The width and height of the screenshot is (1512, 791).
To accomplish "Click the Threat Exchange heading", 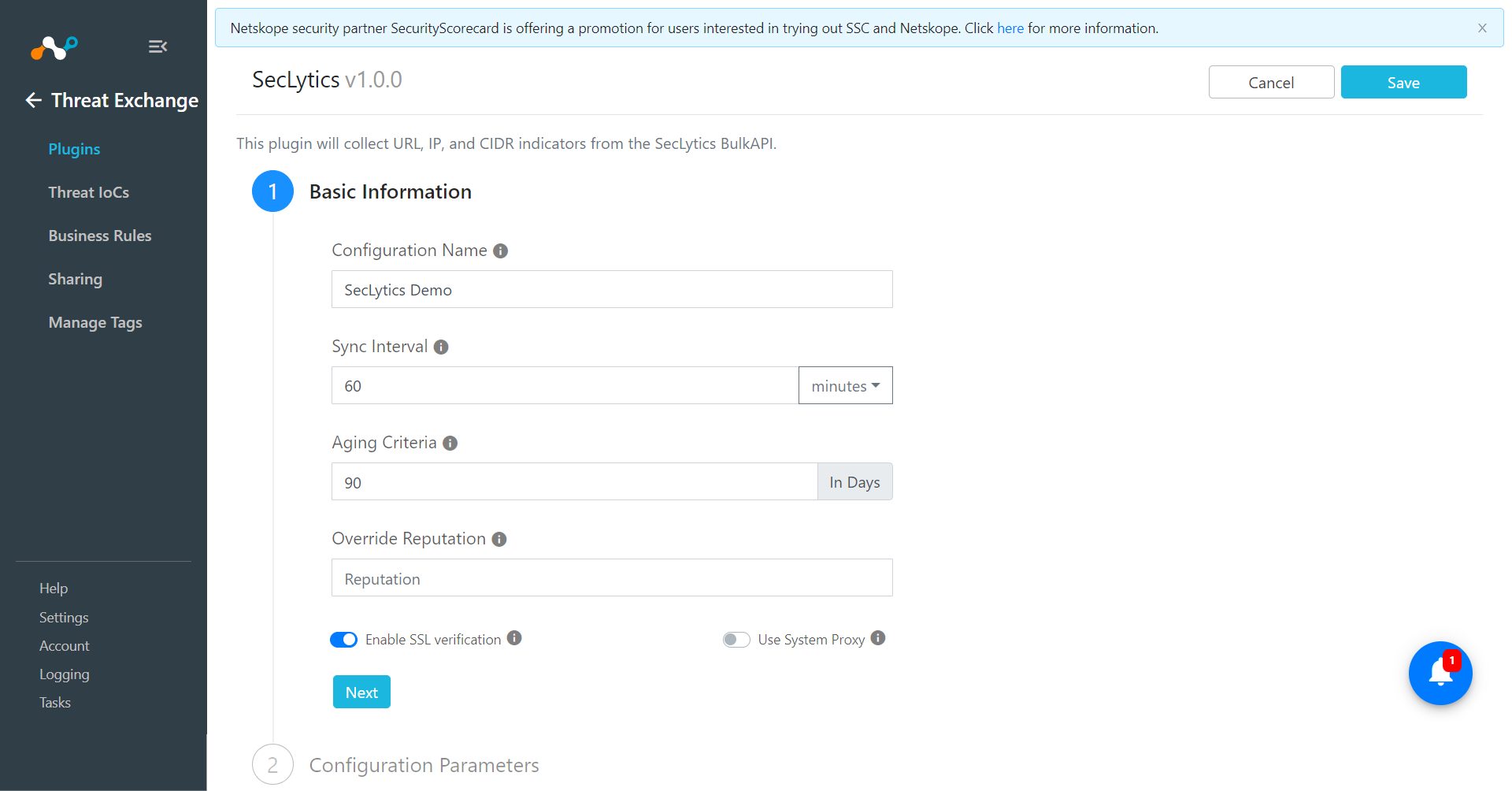I will click(124, 100).
